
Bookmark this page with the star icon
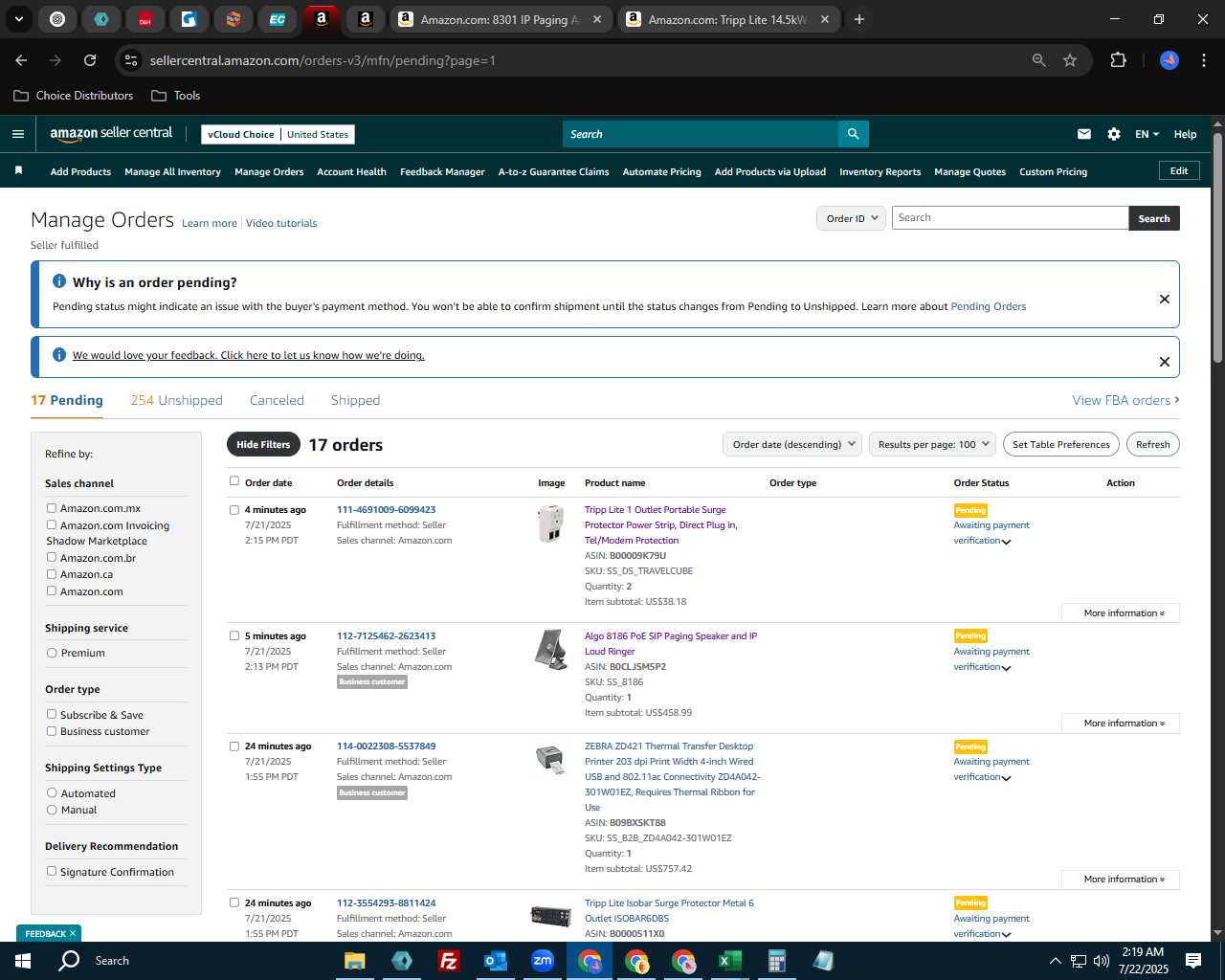point(1070,60)
